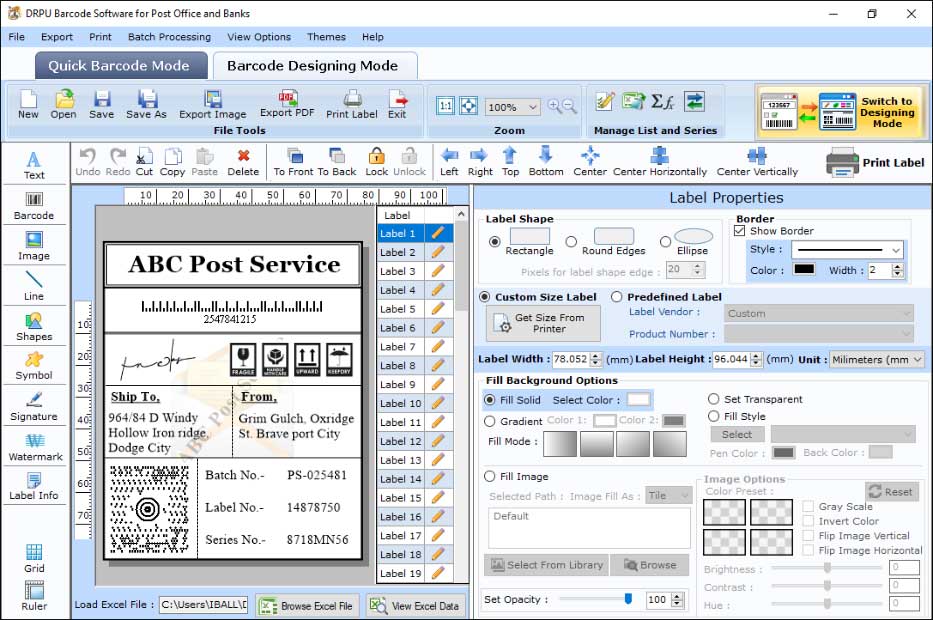Select the Custom Size Label option
933x620 pixels.
(x=485, y=297)
